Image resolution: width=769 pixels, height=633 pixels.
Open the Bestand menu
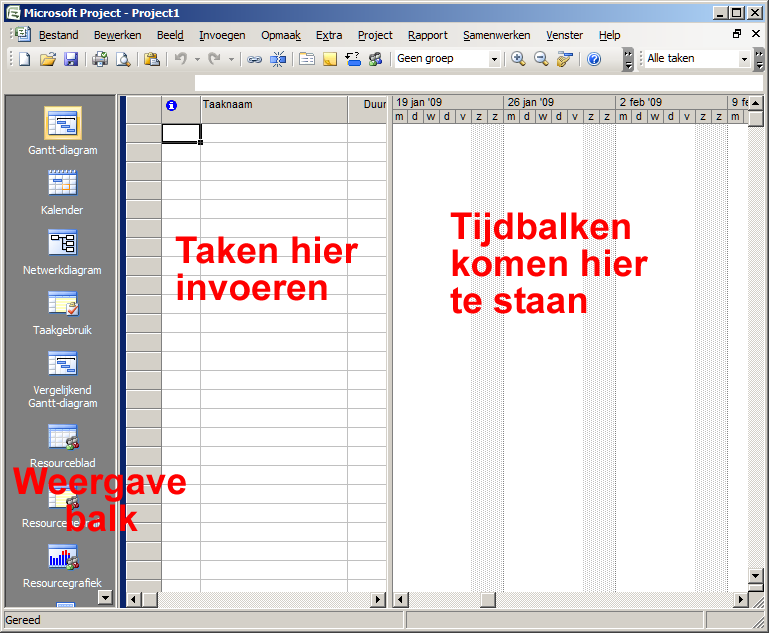58,35
